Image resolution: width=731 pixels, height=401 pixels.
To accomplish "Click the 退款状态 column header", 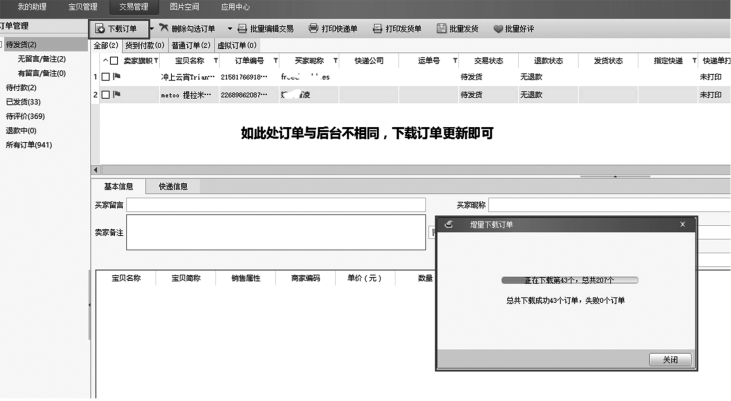I will tap(548, 61).
